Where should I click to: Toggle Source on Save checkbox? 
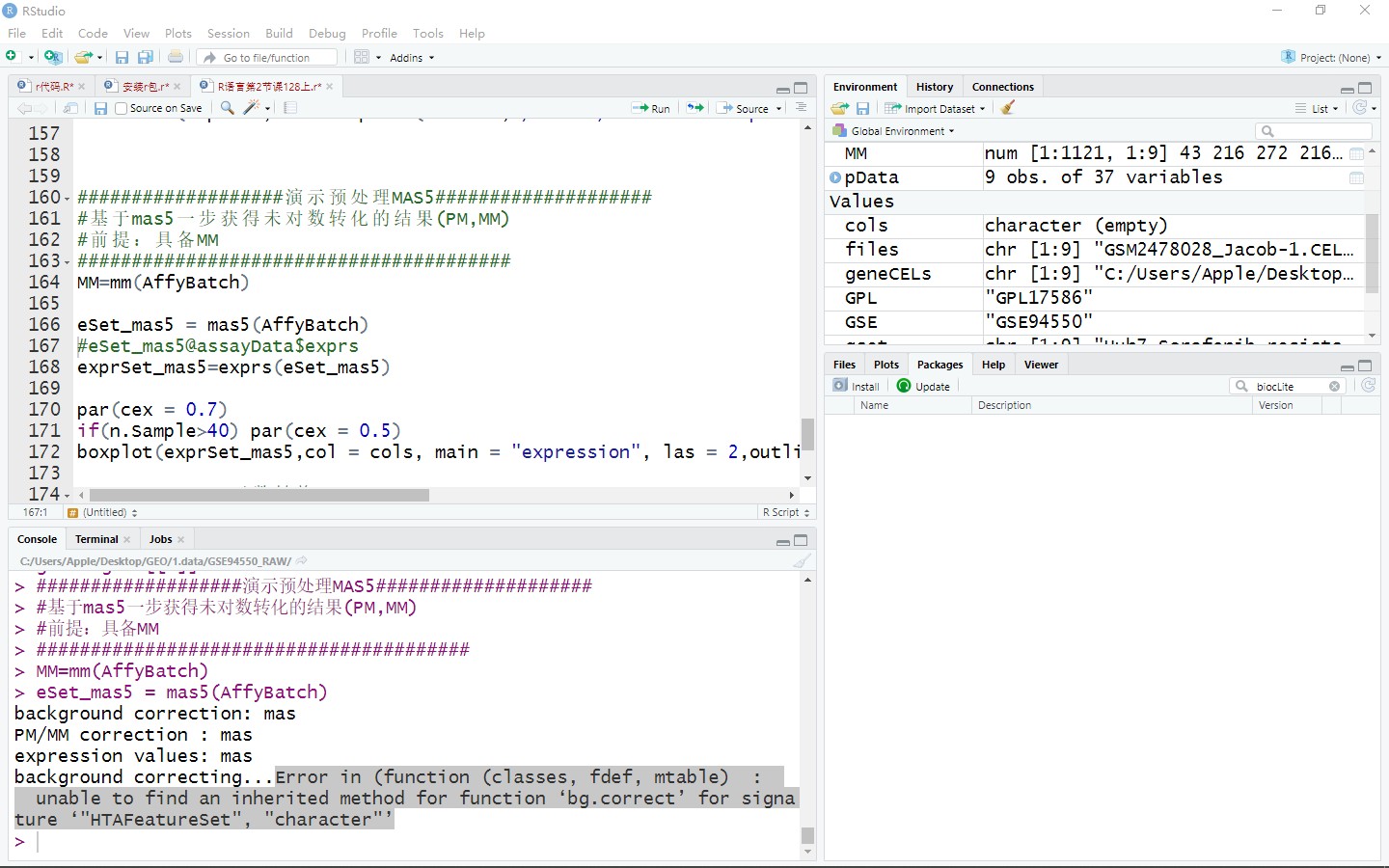point(121,108)
